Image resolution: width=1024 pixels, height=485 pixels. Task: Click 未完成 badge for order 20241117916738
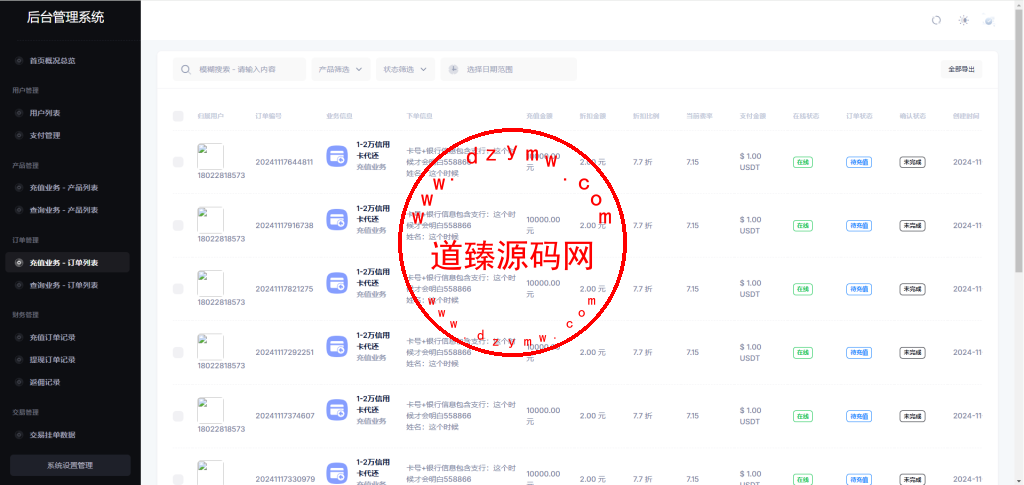coord(912,225)
